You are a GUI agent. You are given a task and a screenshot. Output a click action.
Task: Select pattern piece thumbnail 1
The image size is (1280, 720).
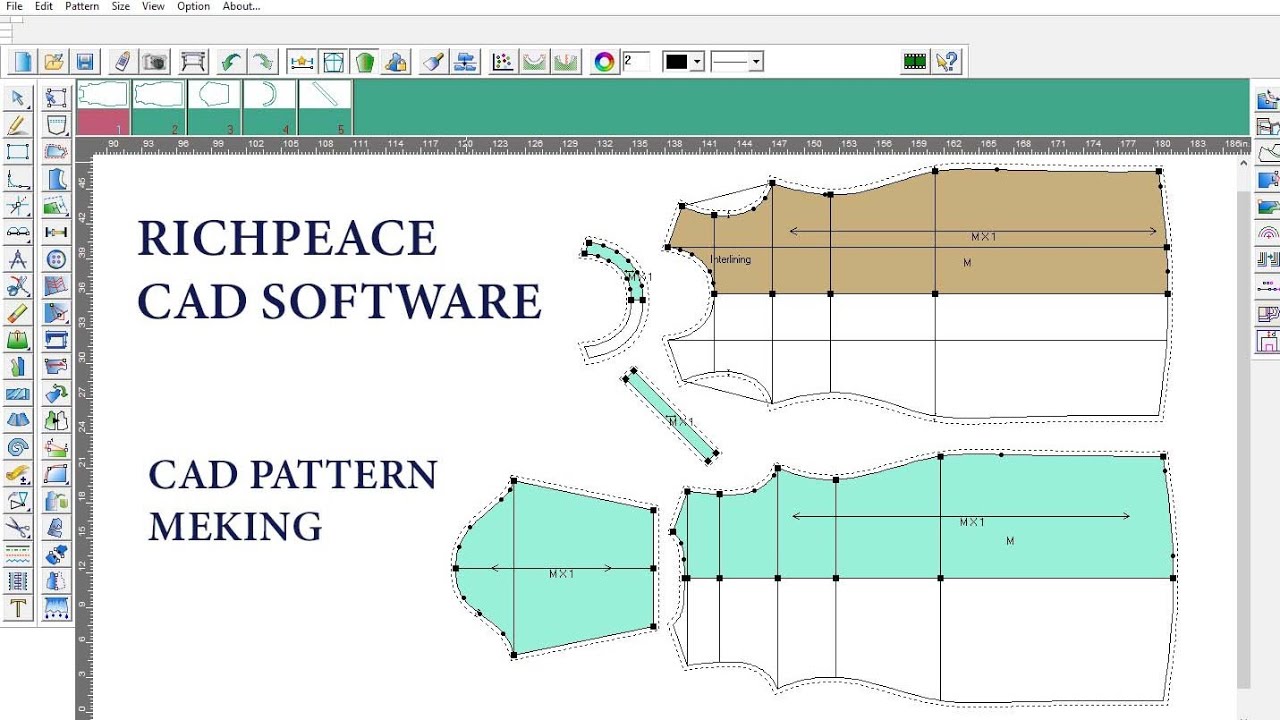pyautogui.click(x=103, y=108)
